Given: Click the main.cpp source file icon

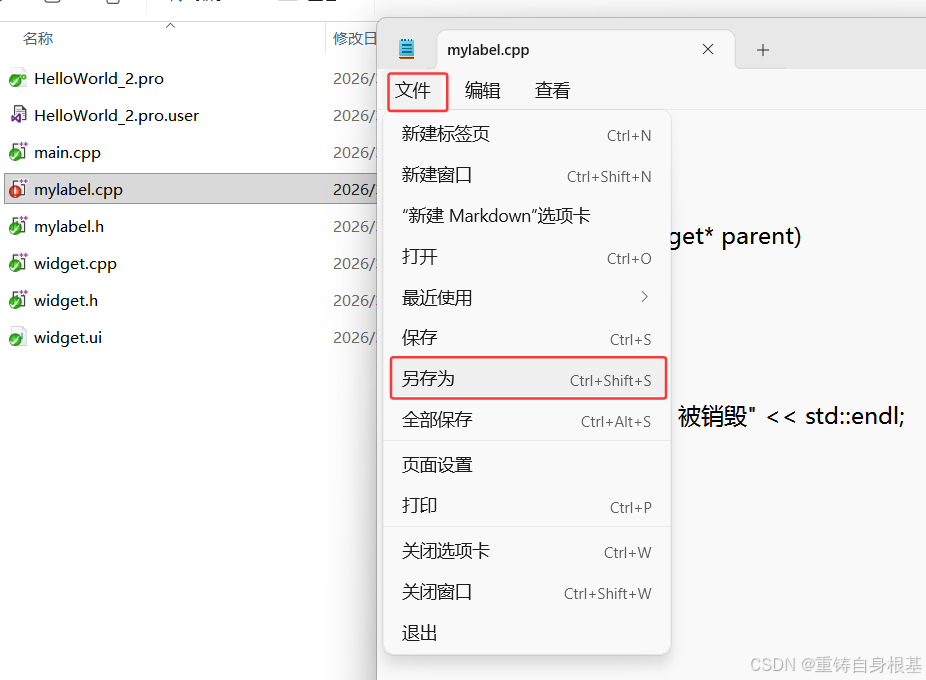Looking at the screenshot, I should (18, 152).
